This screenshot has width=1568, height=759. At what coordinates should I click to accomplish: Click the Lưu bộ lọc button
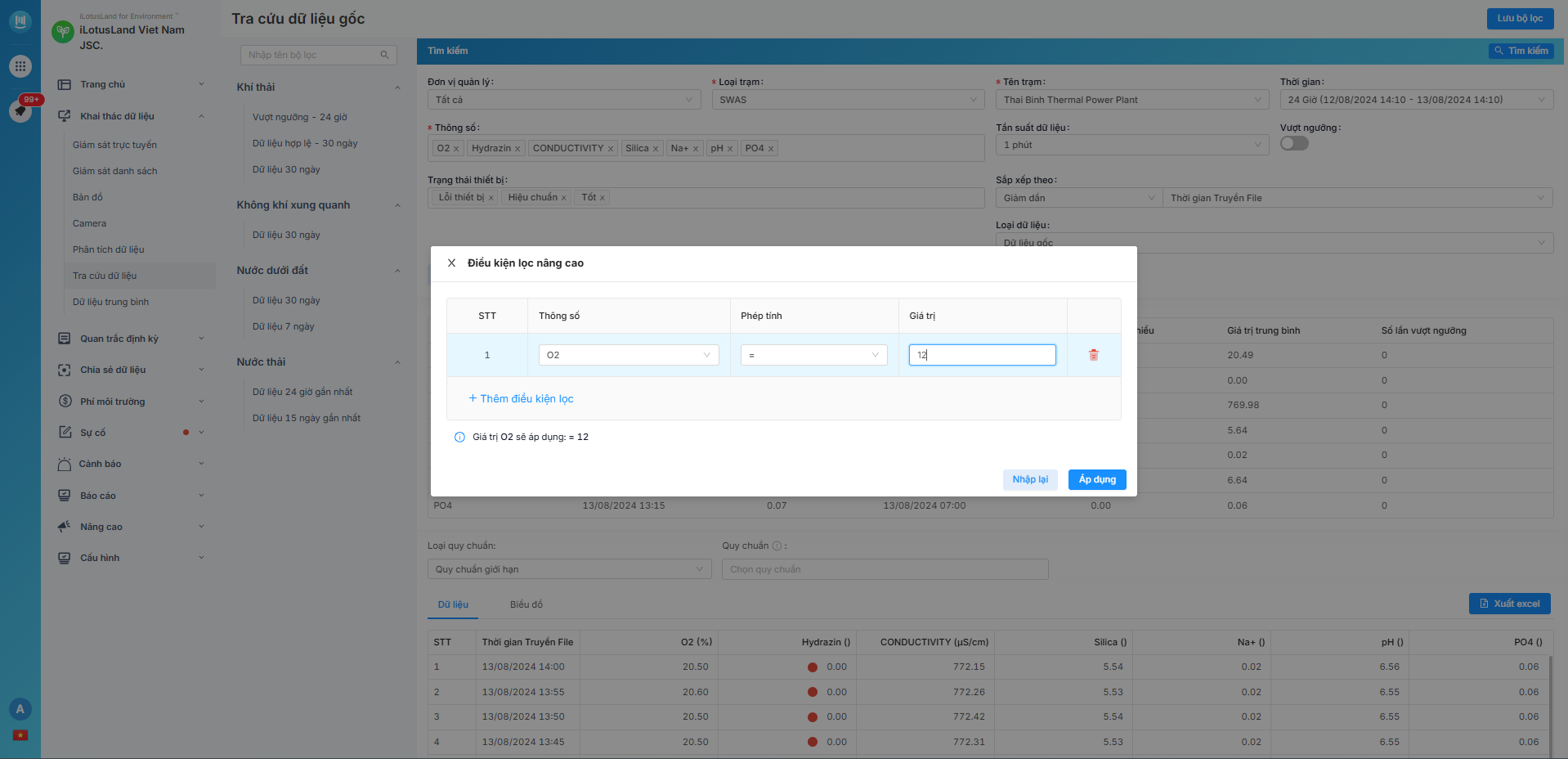coord(1520,18)
